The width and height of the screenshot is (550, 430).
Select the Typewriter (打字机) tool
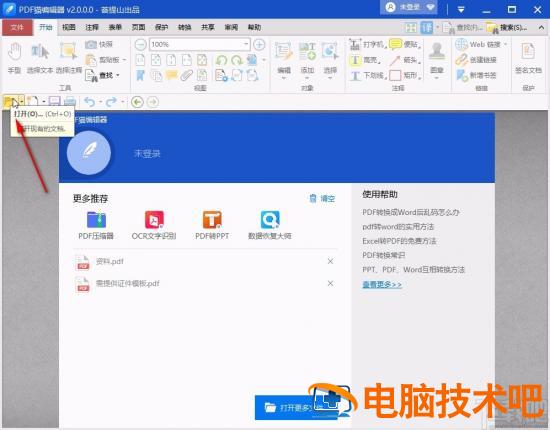[367, 45]
